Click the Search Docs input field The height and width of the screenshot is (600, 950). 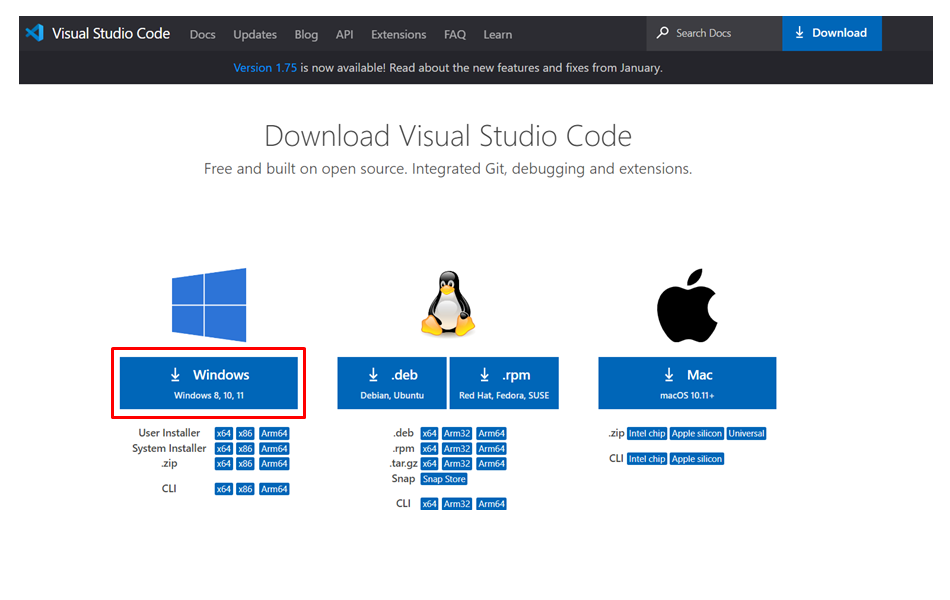(x=714, y=33)
